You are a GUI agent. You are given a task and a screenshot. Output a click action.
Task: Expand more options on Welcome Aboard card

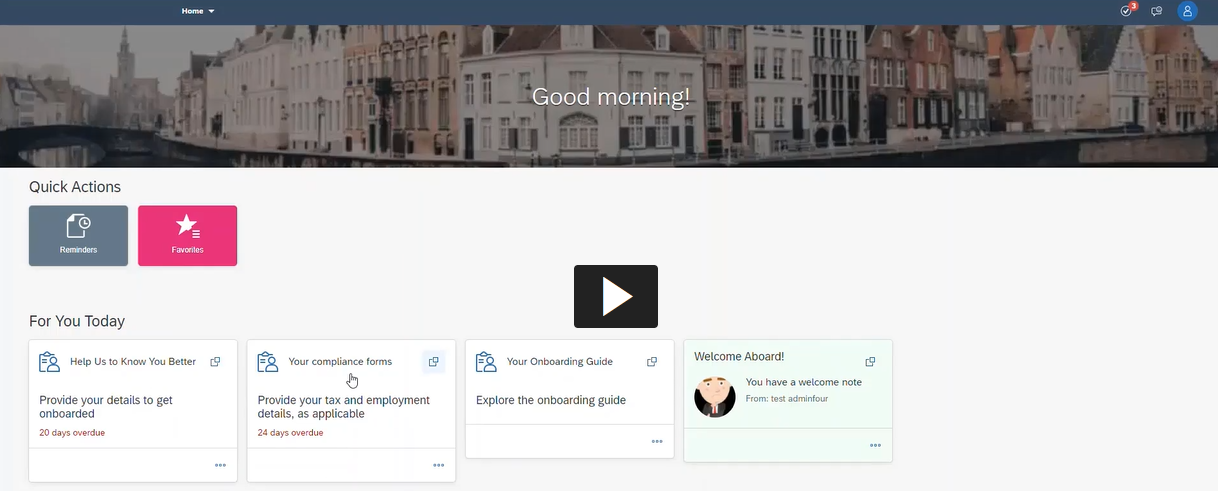[875, 445]
